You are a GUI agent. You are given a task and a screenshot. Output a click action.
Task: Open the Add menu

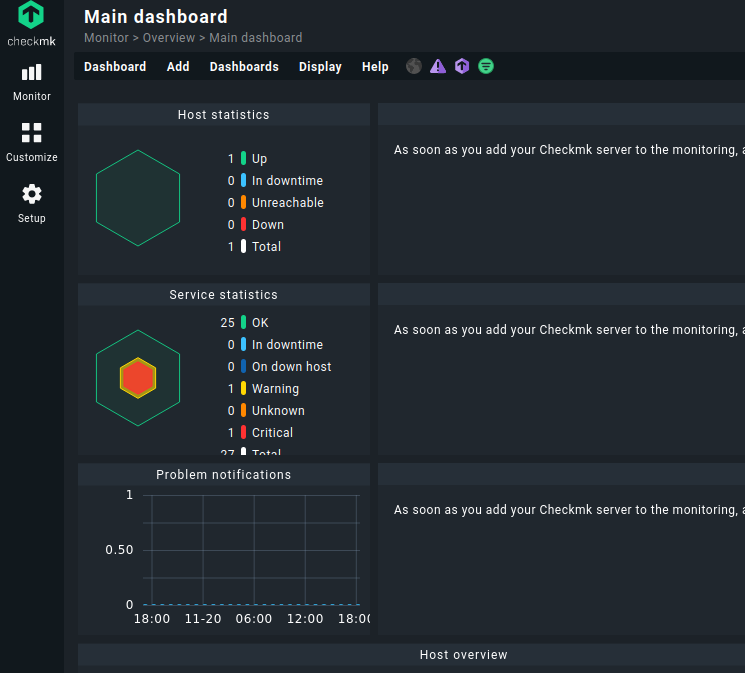click(x=178, y=67)
